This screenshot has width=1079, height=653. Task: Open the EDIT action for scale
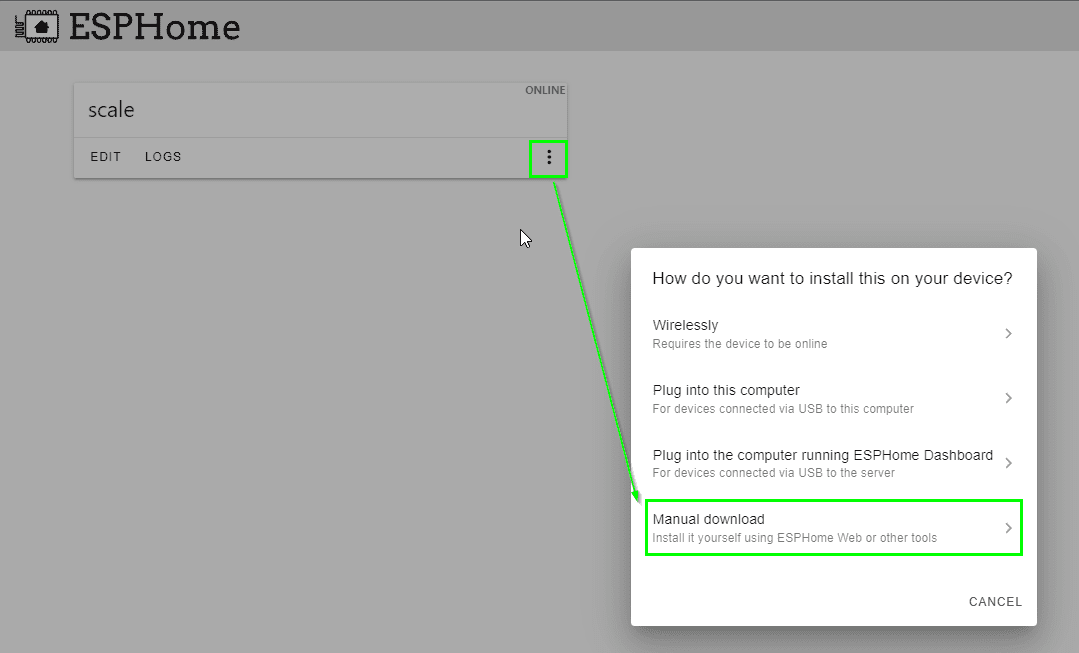click(105, 157)
